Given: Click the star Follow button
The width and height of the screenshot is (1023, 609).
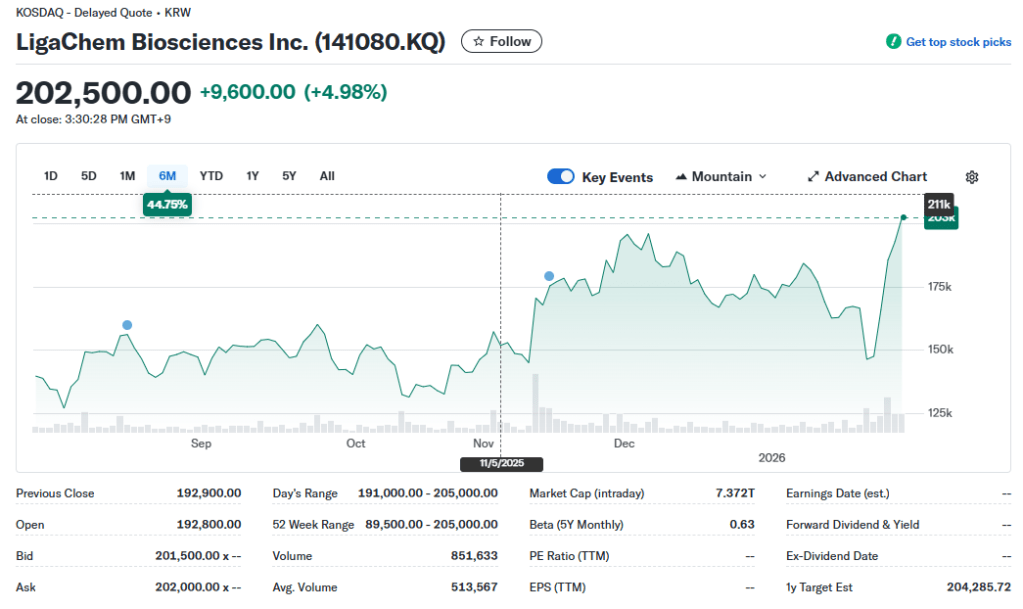Looking at the screenshot, I should pos(501,41).
